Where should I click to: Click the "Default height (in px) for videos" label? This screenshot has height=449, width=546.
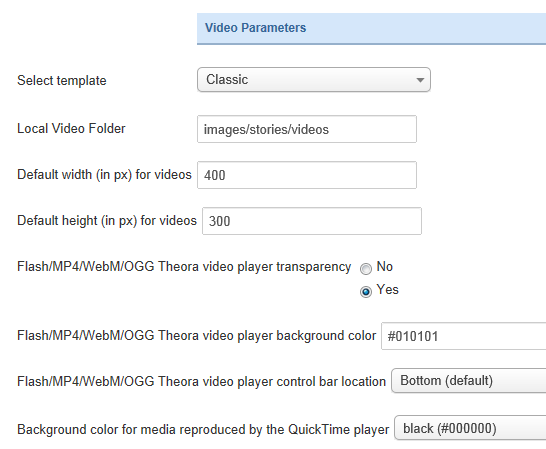(x=107, y=221)
